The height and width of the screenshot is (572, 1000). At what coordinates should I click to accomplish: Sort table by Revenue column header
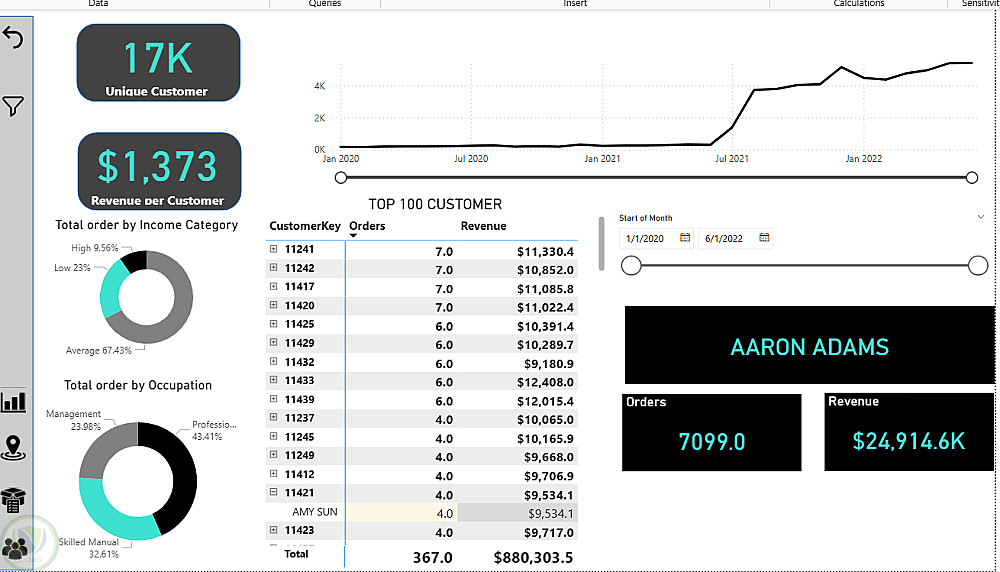[x=483, y=226]
